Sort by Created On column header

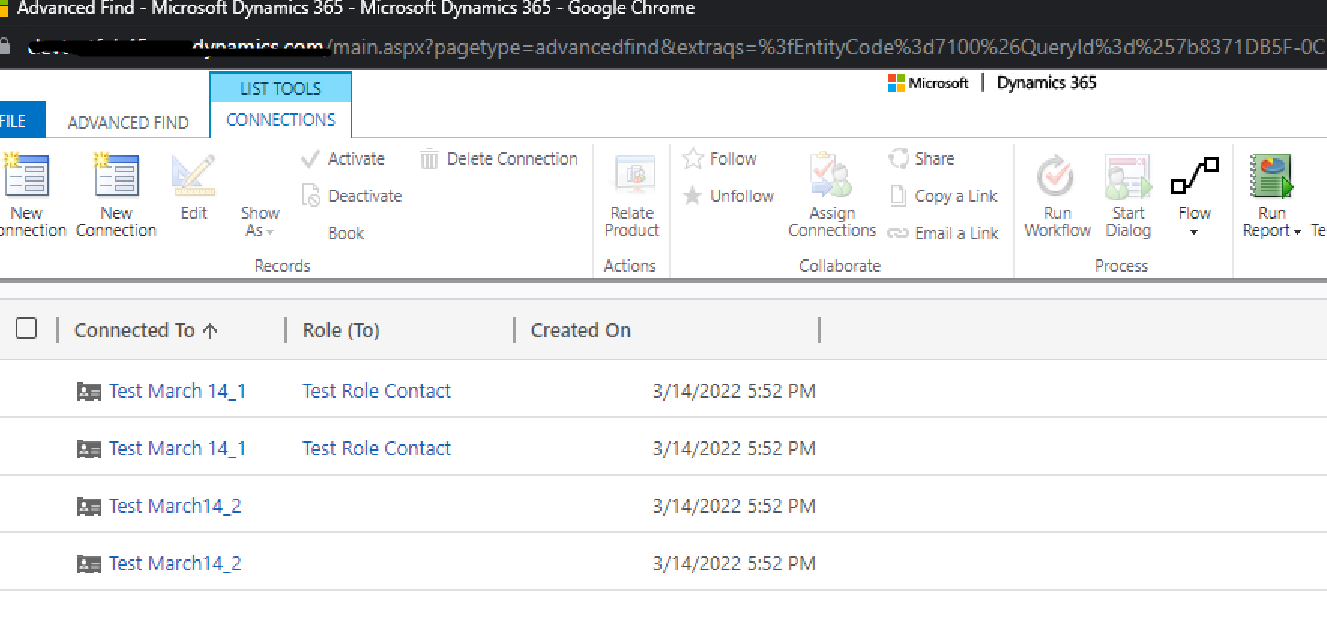click(581, 330)
